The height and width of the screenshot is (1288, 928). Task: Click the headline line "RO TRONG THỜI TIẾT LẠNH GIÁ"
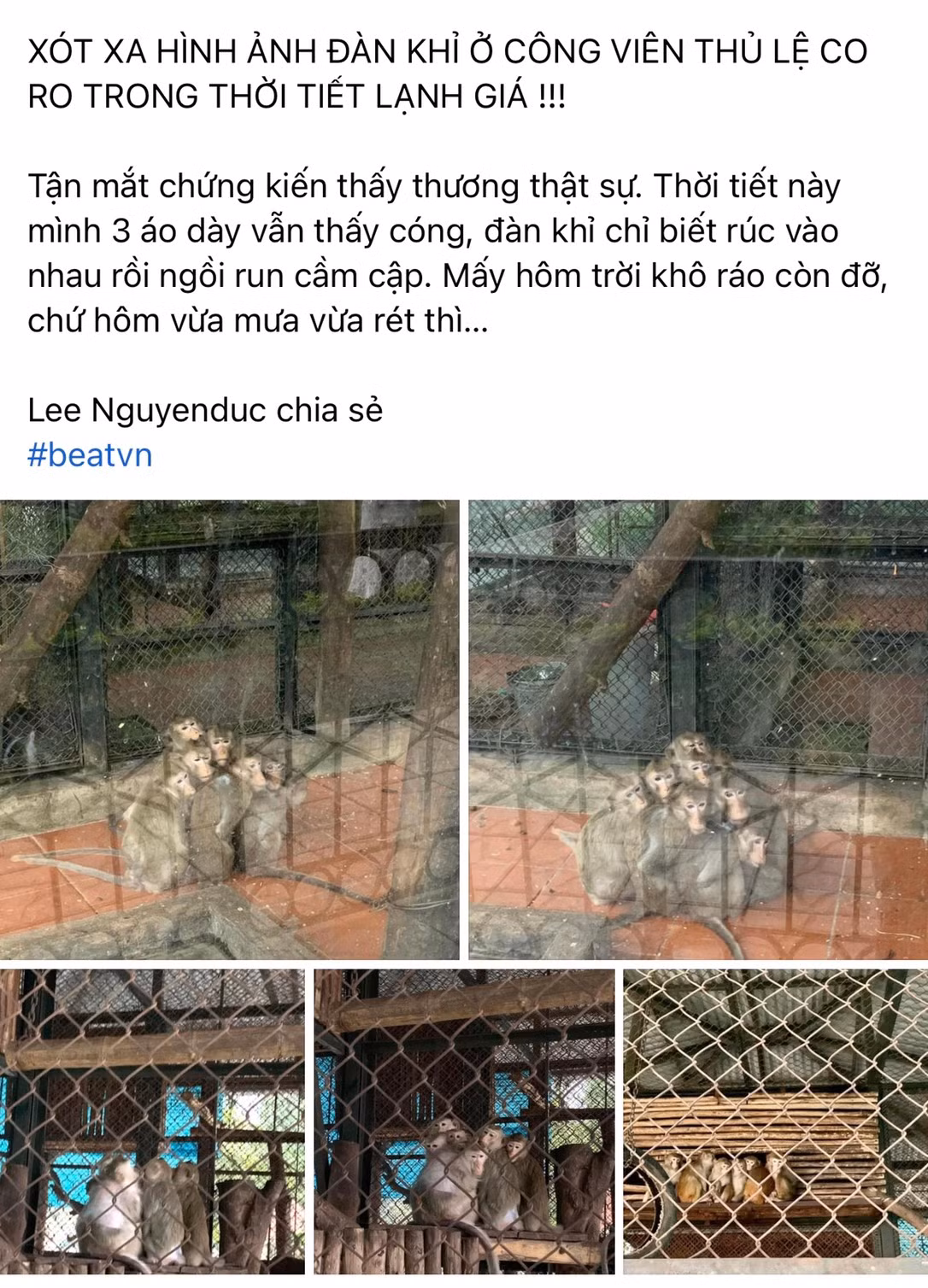[x=297, y=96]
